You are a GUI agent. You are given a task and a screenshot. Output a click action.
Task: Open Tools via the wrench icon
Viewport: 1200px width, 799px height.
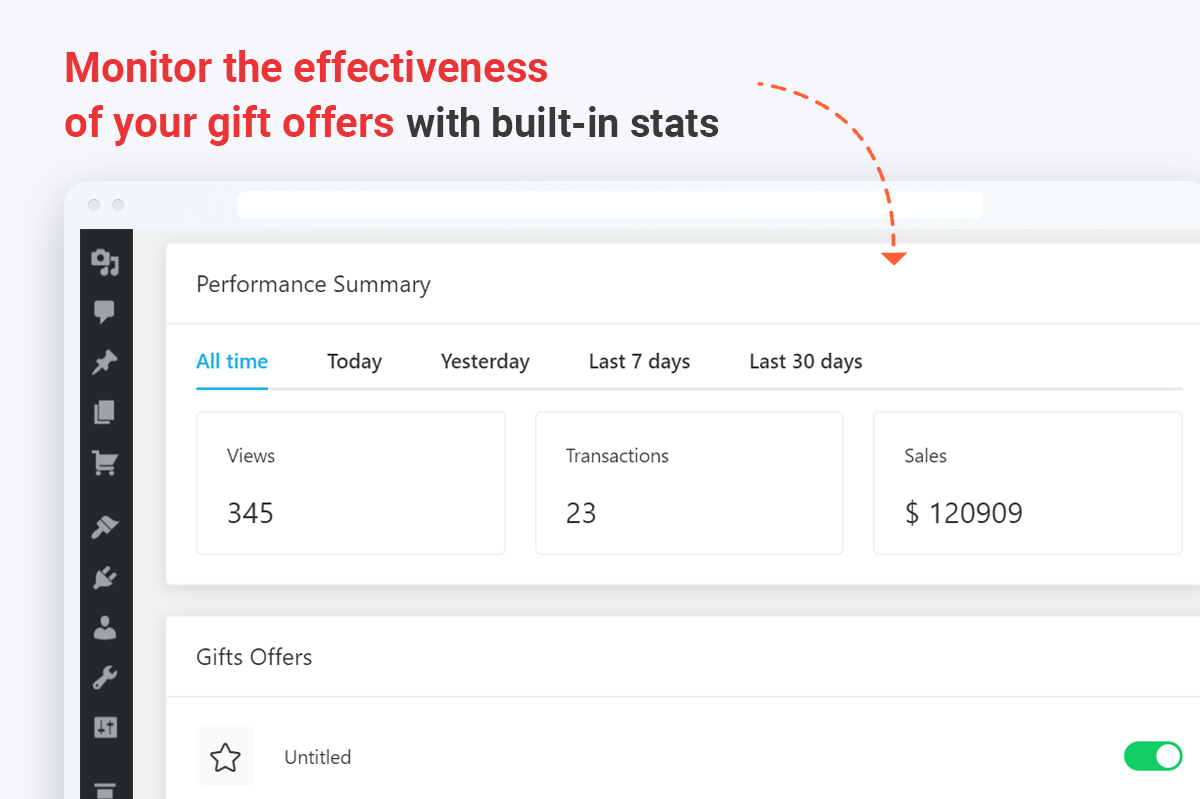[x=105, y=677]
